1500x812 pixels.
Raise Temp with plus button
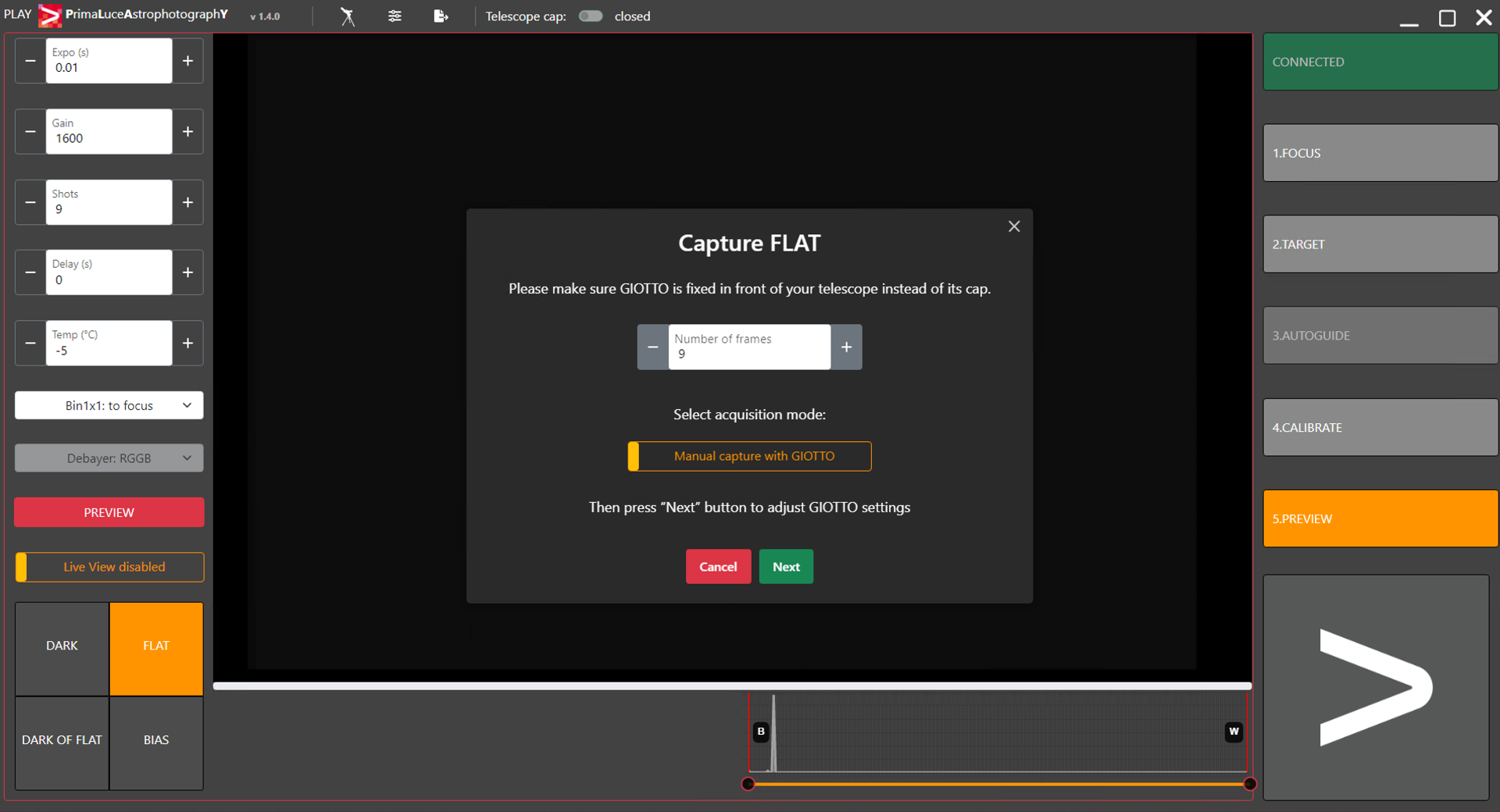pyautogui.click(x=187, y=344)
